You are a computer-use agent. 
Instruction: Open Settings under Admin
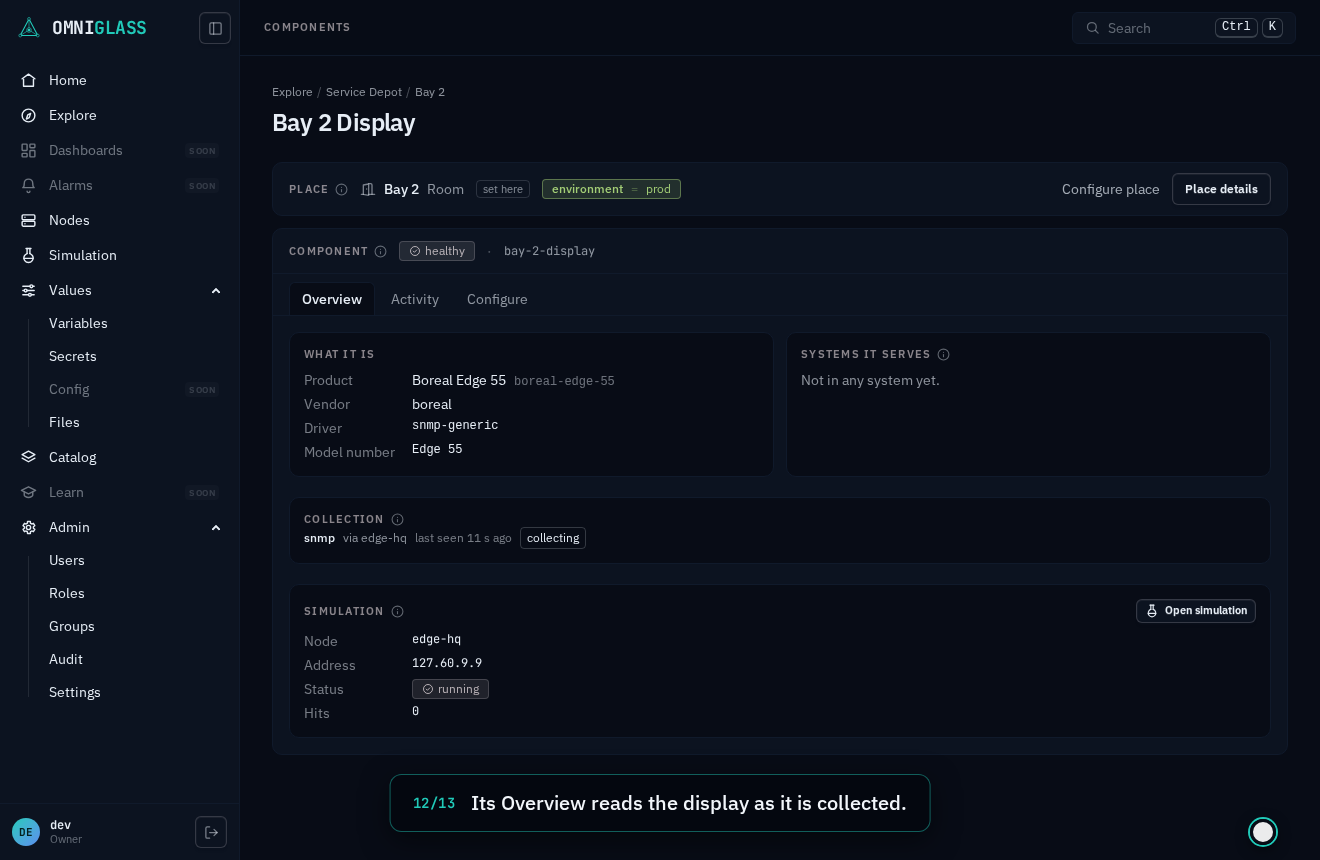tap(75, 692)
